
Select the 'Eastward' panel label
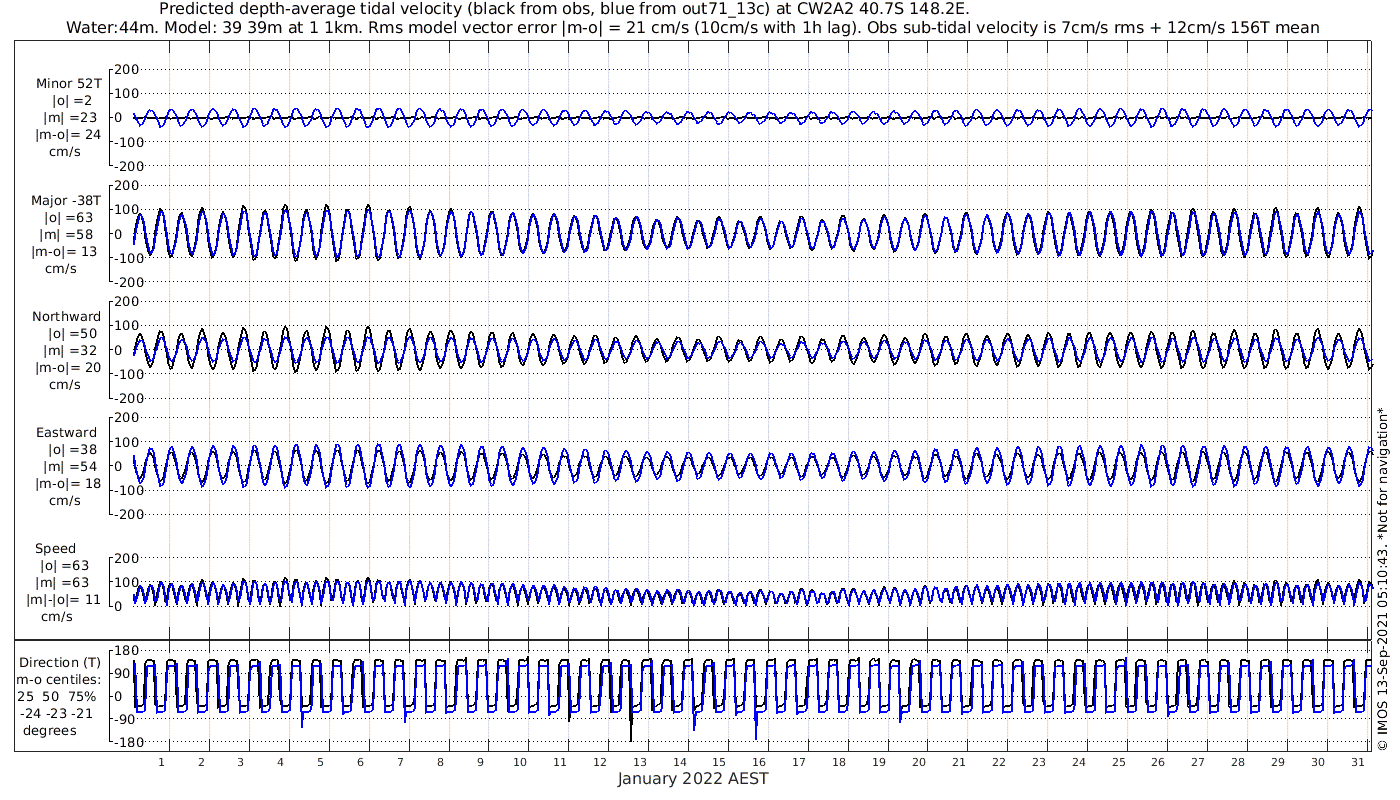pos(66,433)
